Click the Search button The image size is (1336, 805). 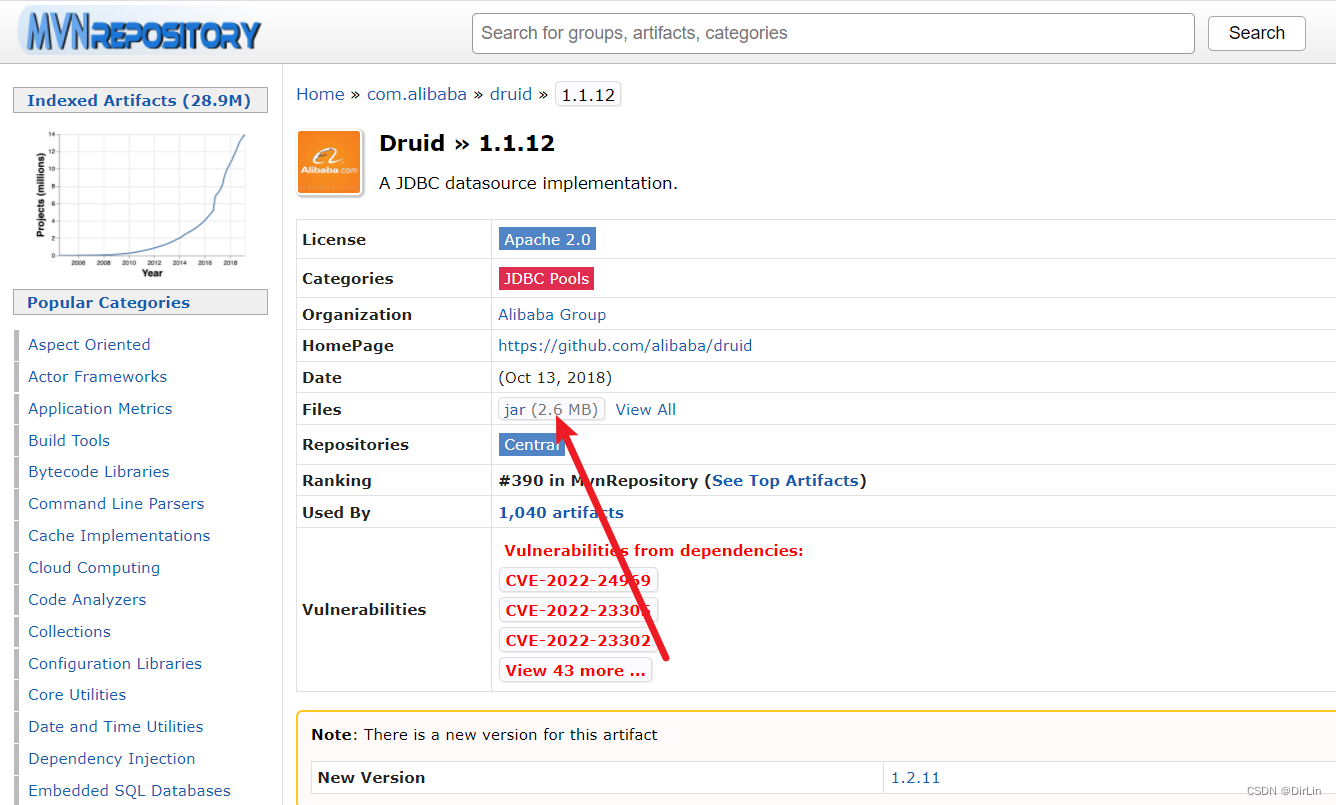[x=1257, y=33]
